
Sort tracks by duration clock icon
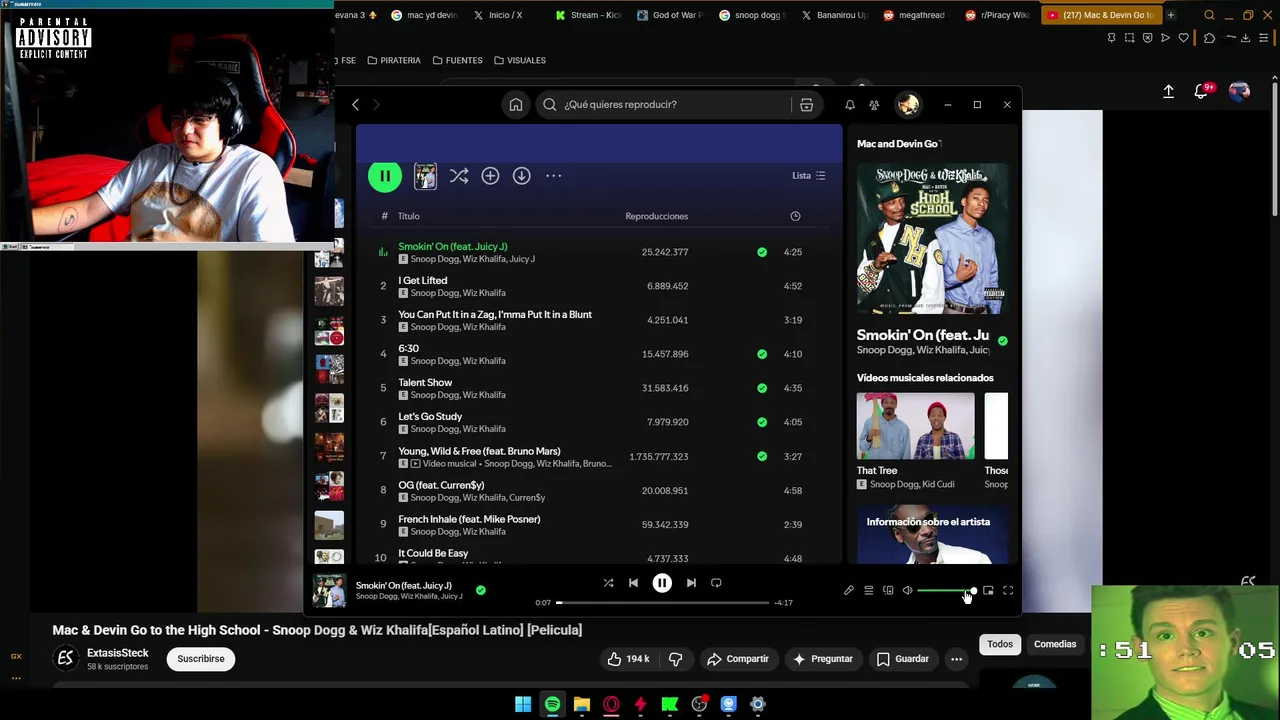tap(795, 216)
